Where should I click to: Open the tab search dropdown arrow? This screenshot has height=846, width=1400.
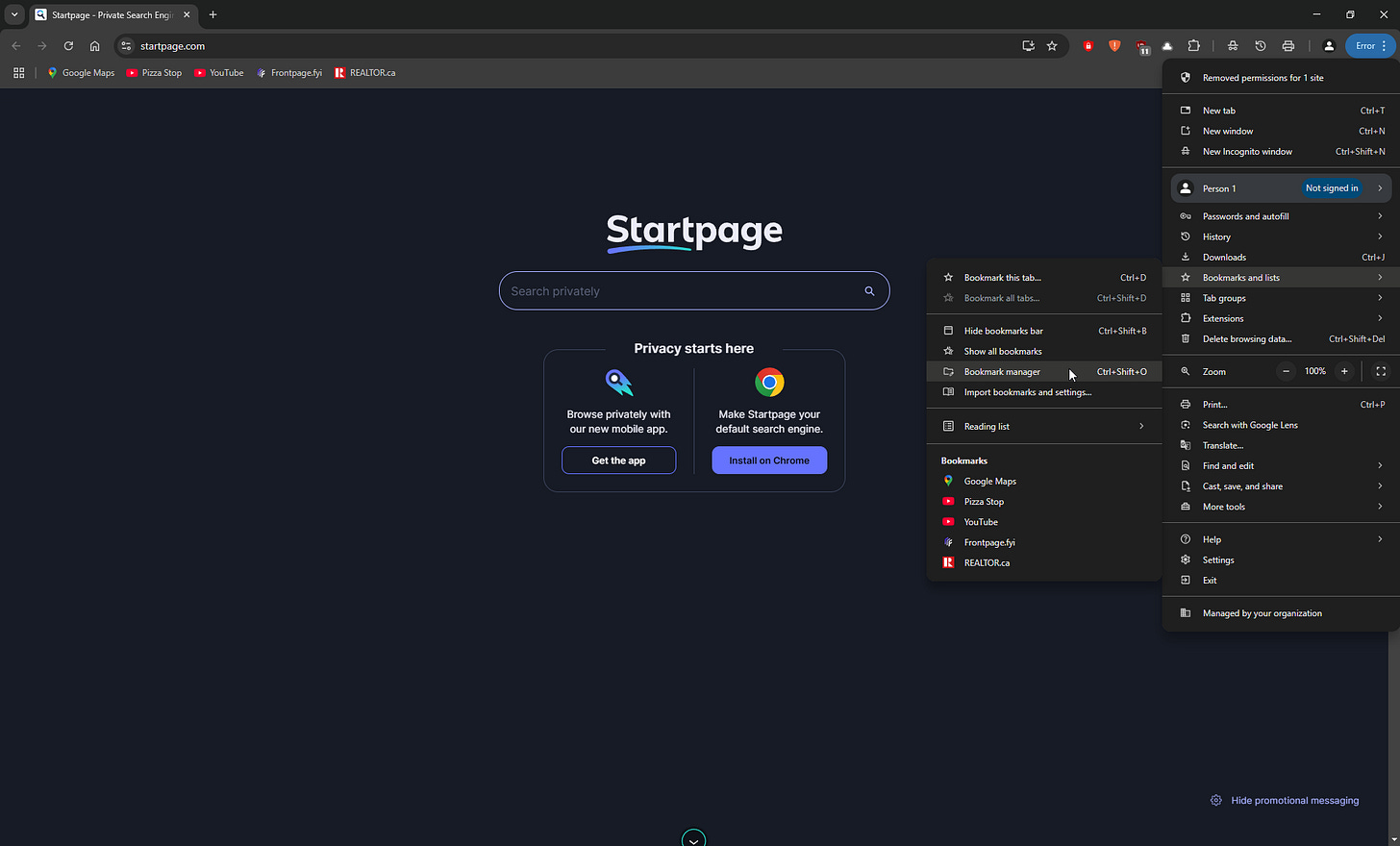click(14, 14)
